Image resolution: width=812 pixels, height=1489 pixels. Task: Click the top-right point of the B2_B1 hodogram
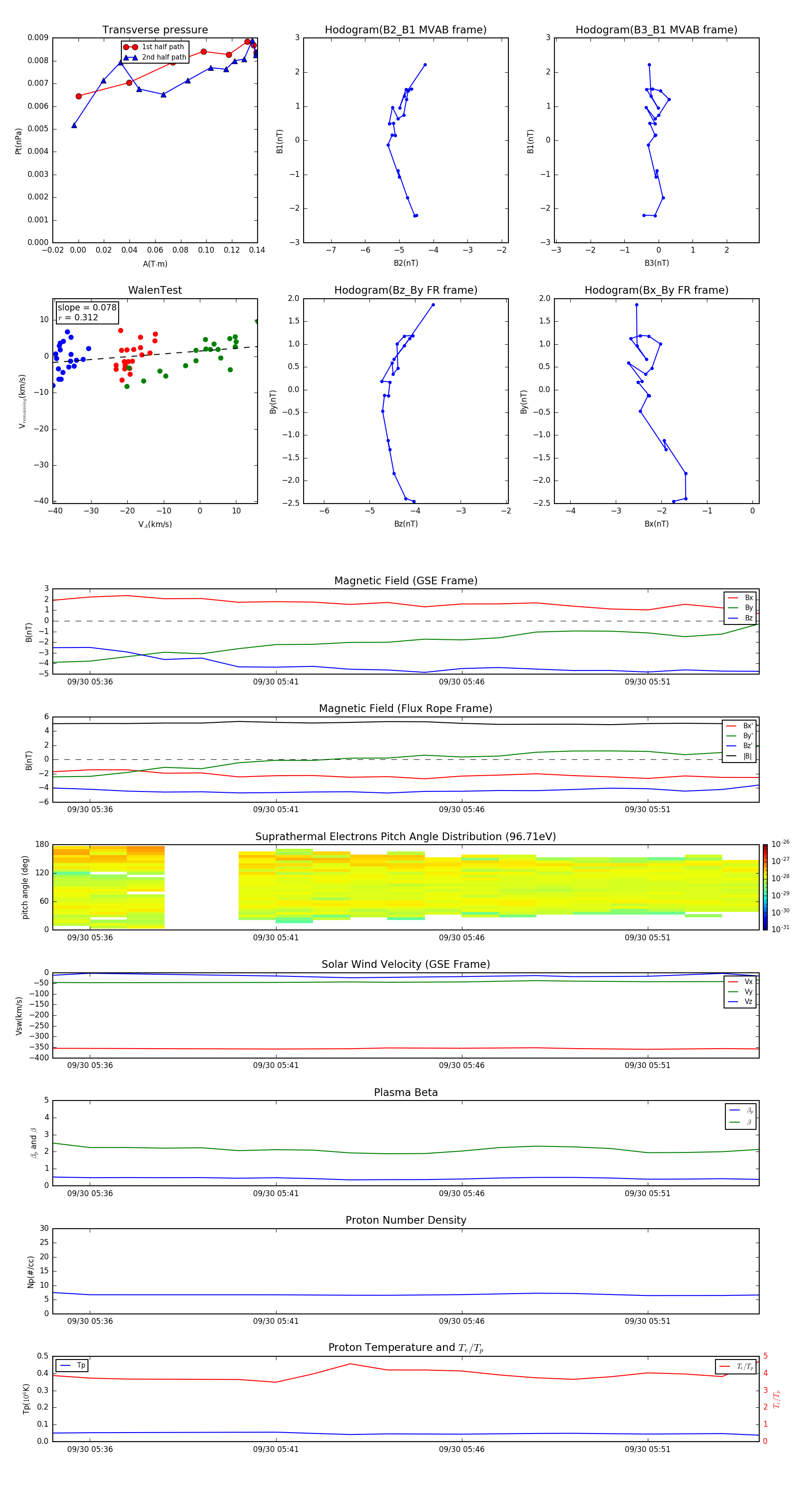(425, 65)
